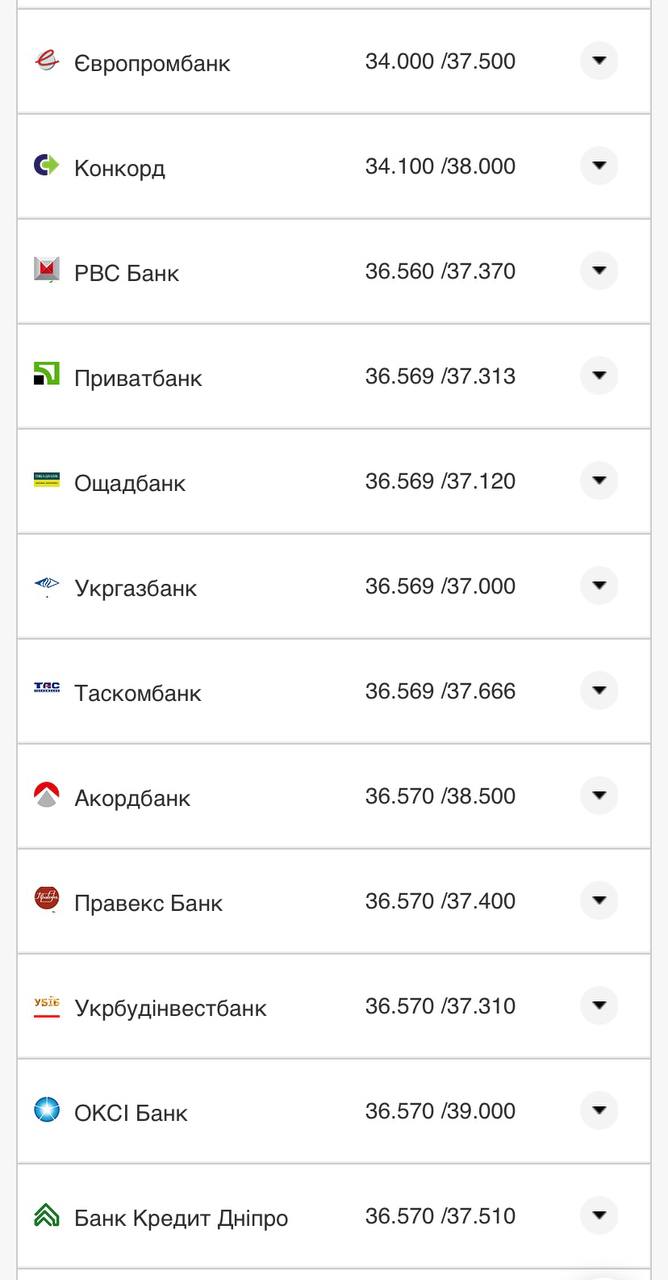Screen dimensions: 668x1280
Task: Click the Банк Кредит Дніпро logo icon
Action: coord(47,1216)
